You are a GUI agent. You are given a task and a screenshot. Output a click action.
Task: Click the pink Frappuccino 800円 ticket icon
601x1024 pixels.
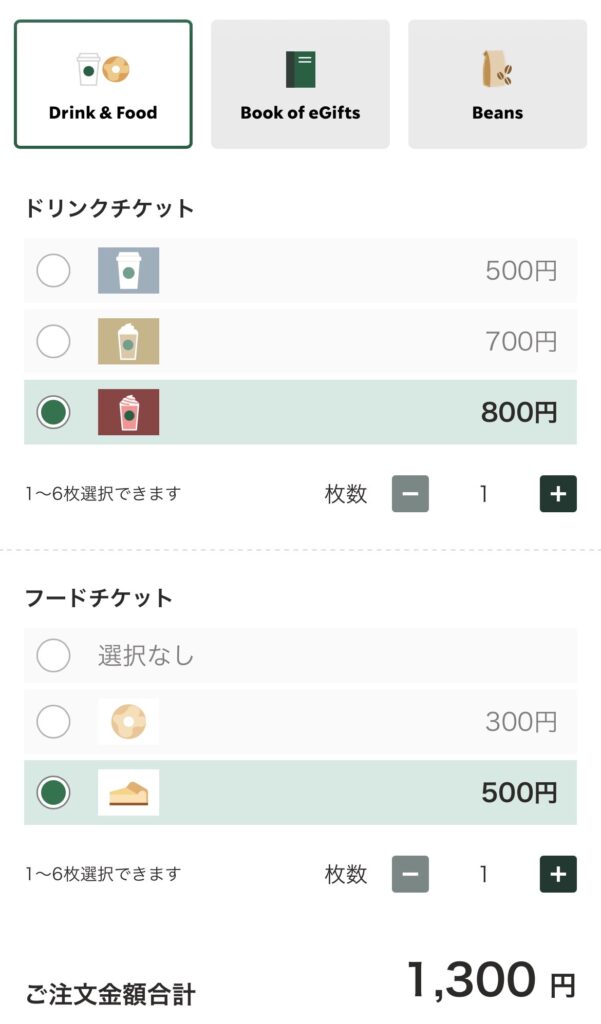[x=128, y=412]
